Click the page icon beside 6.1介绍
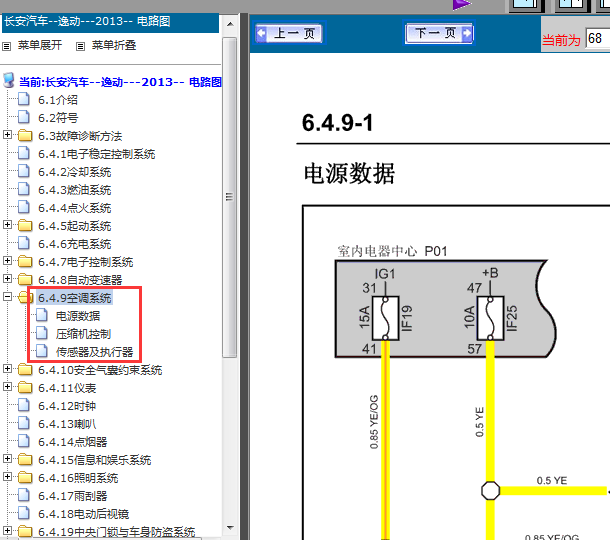 24,99
